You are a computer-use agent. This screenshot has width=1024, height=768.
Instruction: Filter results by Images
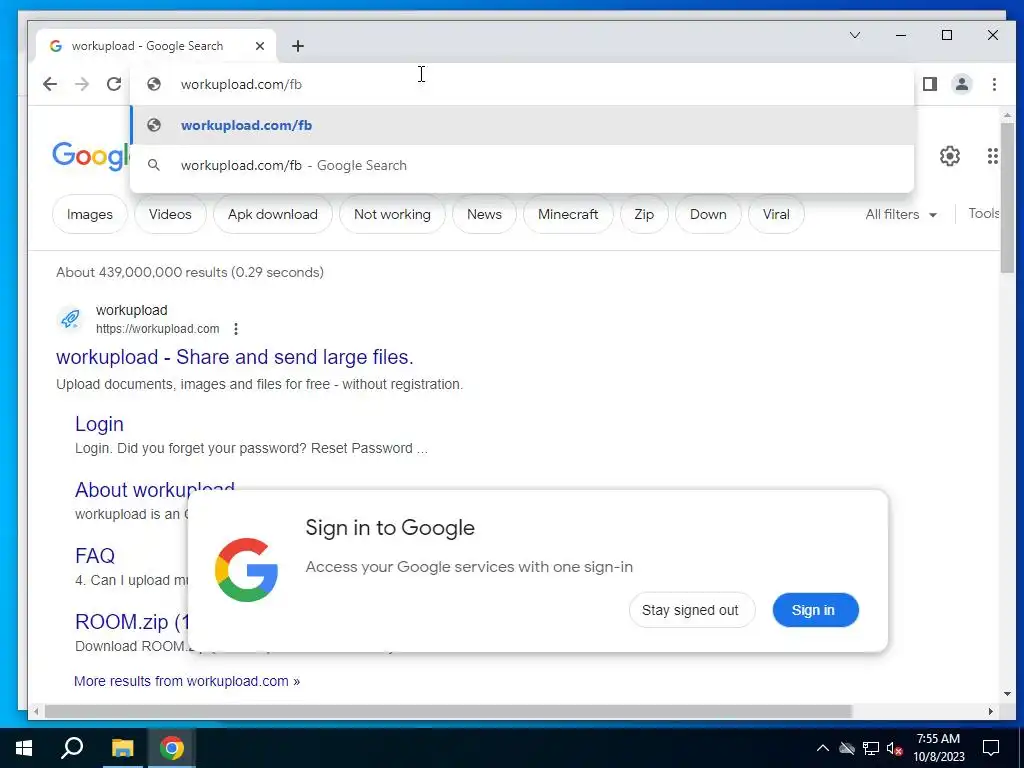point(89,214)
